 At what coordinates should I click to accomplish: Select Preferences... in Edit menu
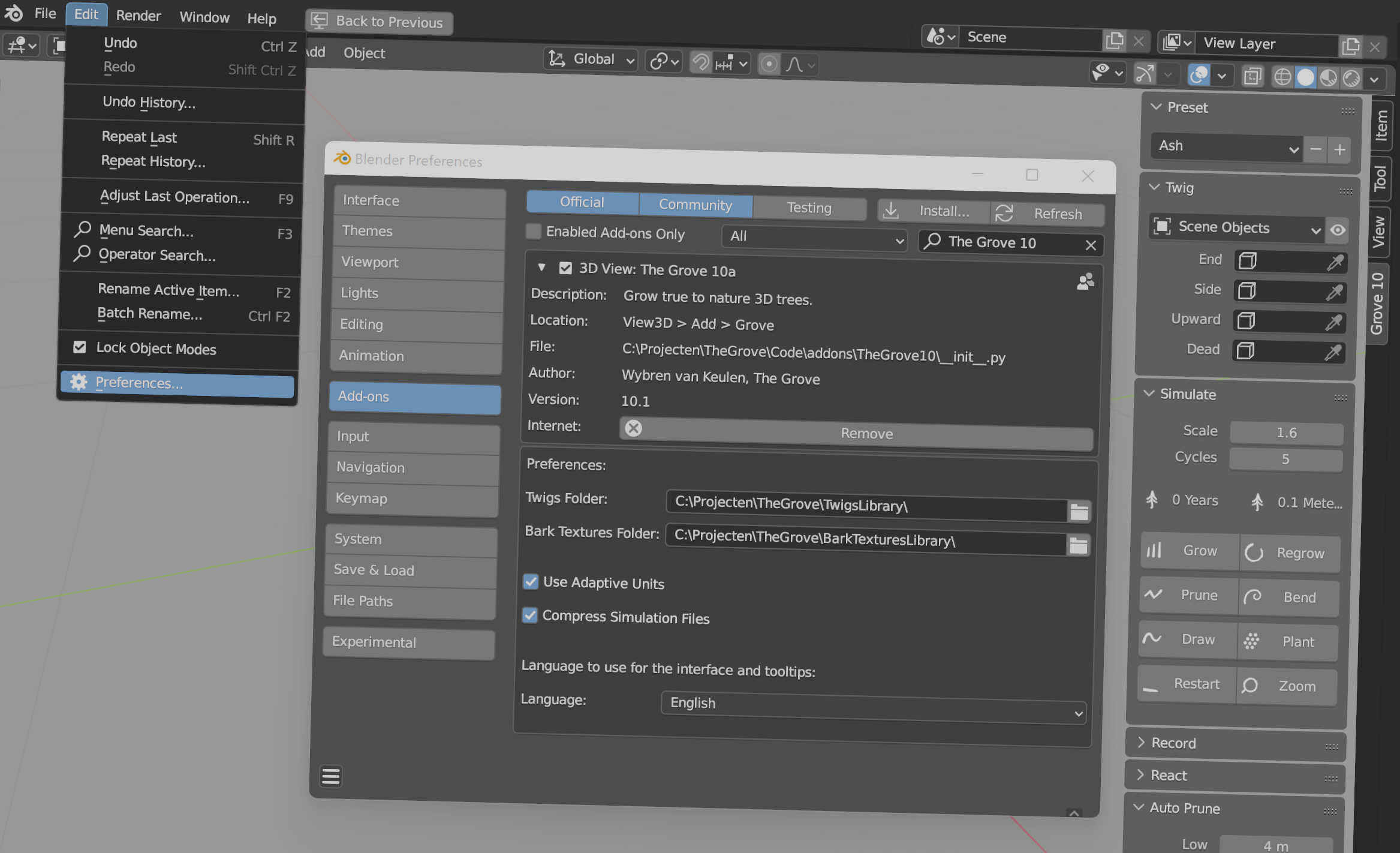(177, 385)
